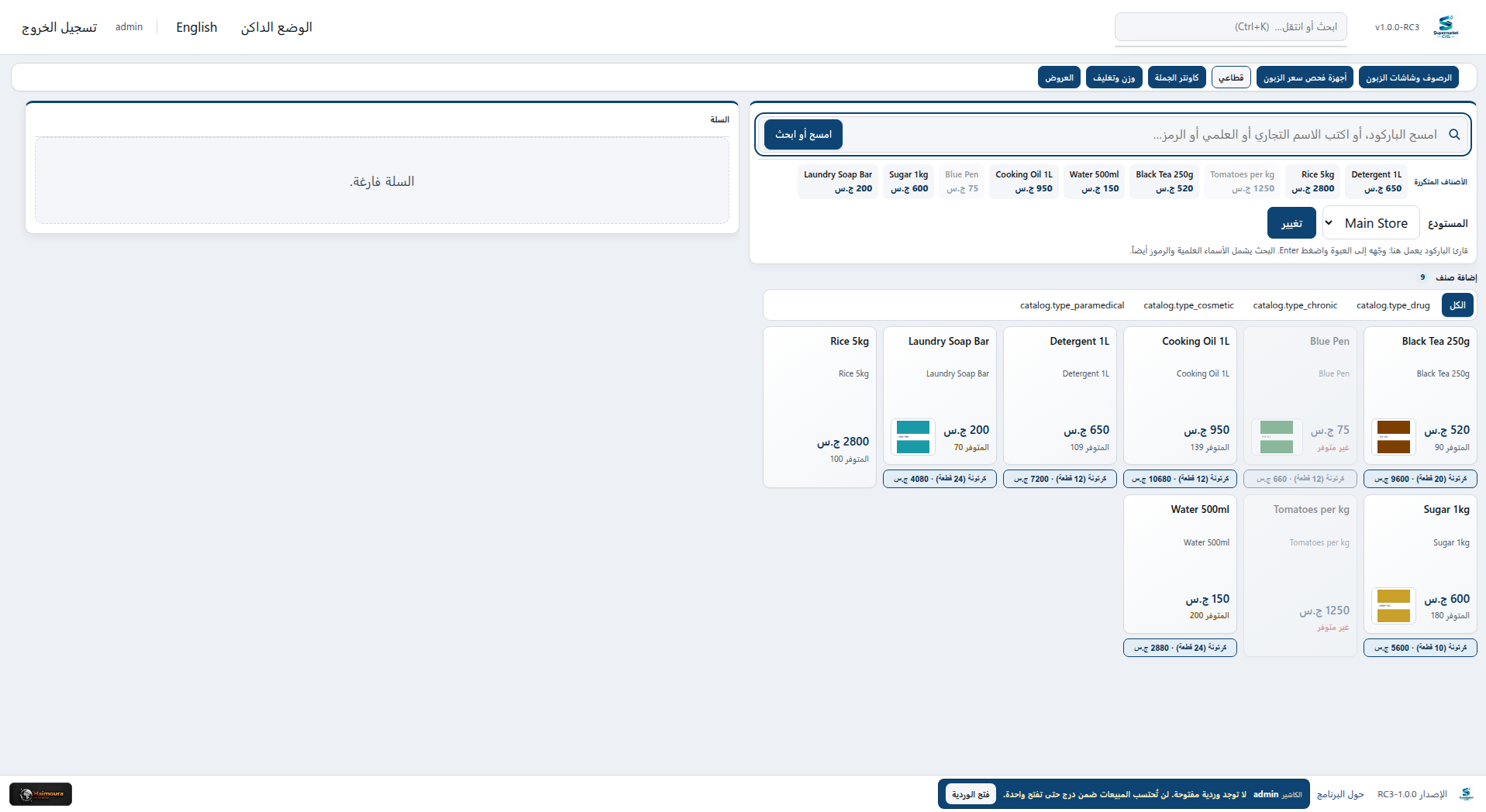Add Water 500ml carton priced 2880
The height and width of the screenshot is (812, 1486).
[1180, 648]
